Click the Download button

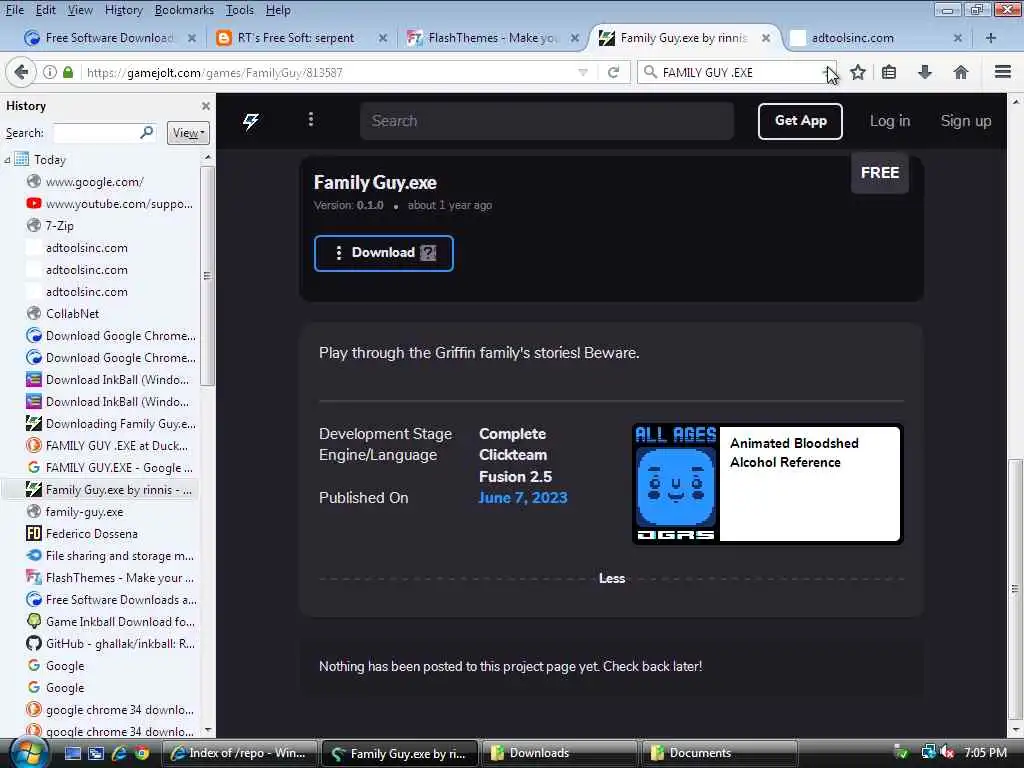click(383, 253)
